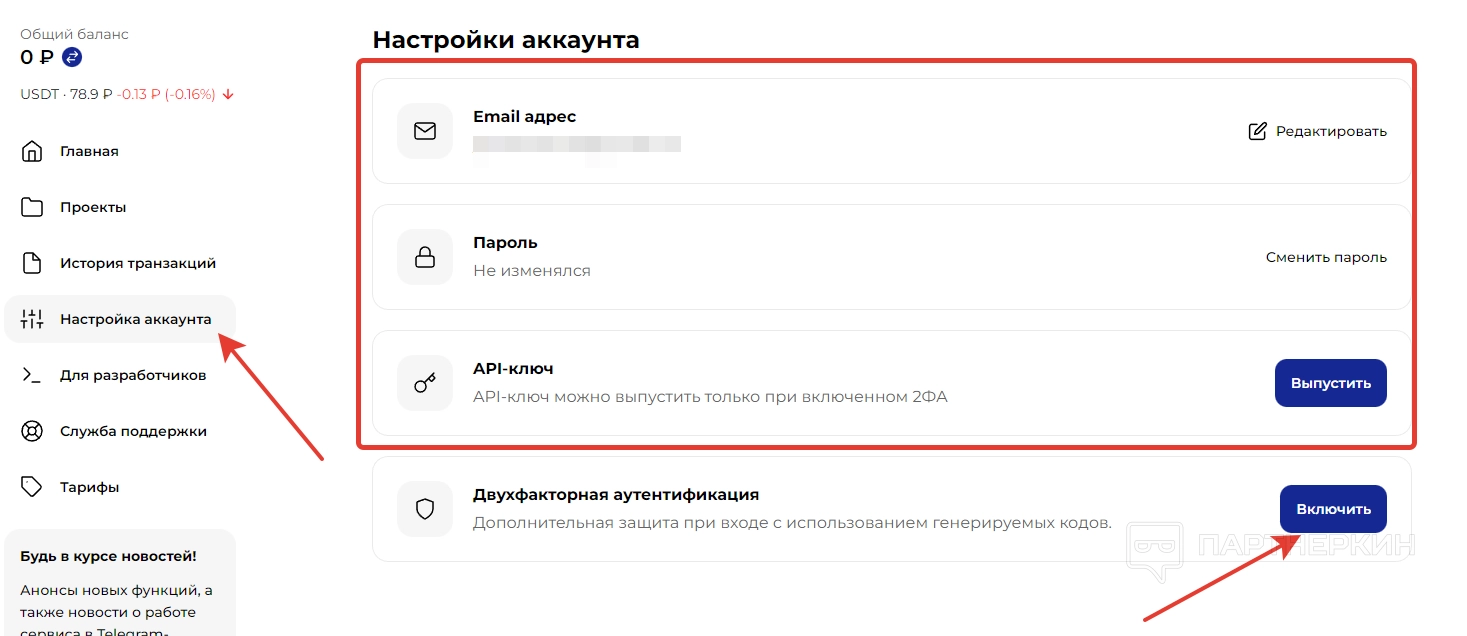Click Редактировать to edit email
Viewport: 1467px width, 636px height.
click(1331, 131)
